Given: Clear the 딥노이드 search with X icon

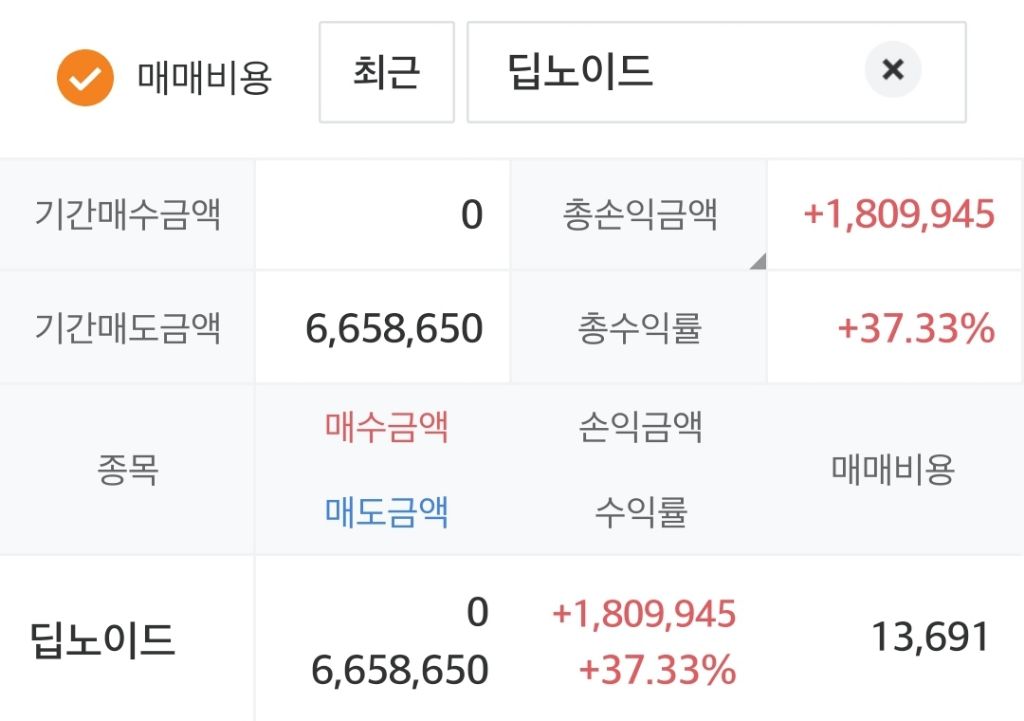Looking at the screenshot, I should tap(893, 69).
